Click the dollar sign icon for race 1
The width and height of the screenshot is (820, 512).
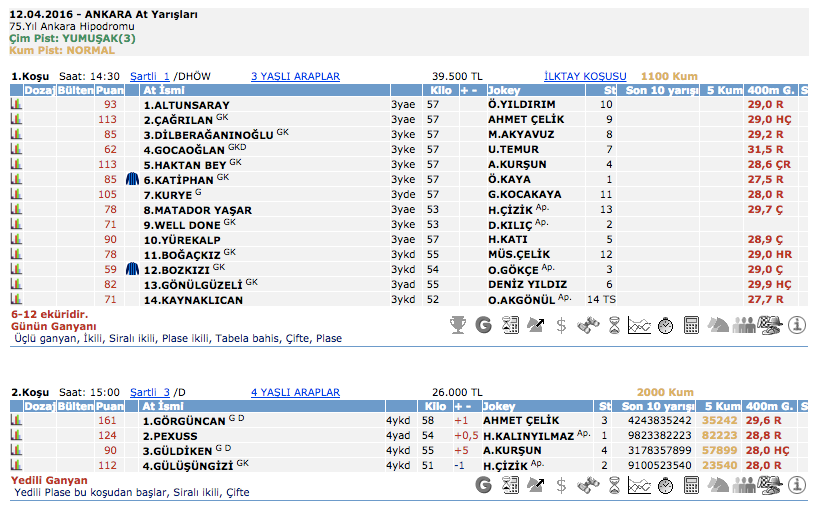pyautogui.click(x=562, y=324)
